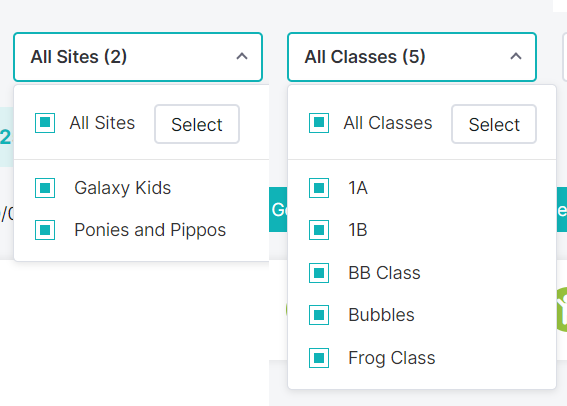The height and width of the screenshot is (406, 567).
Task: Uncheck the Frog Class checkbox
Action: (x=319, y=358)
